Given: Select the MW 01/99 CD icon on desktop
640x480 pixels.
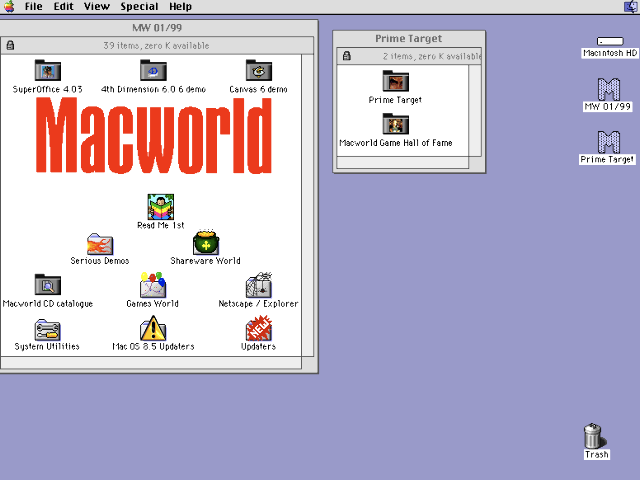Looking at the screenshot, I should click(x=609, y=89).
